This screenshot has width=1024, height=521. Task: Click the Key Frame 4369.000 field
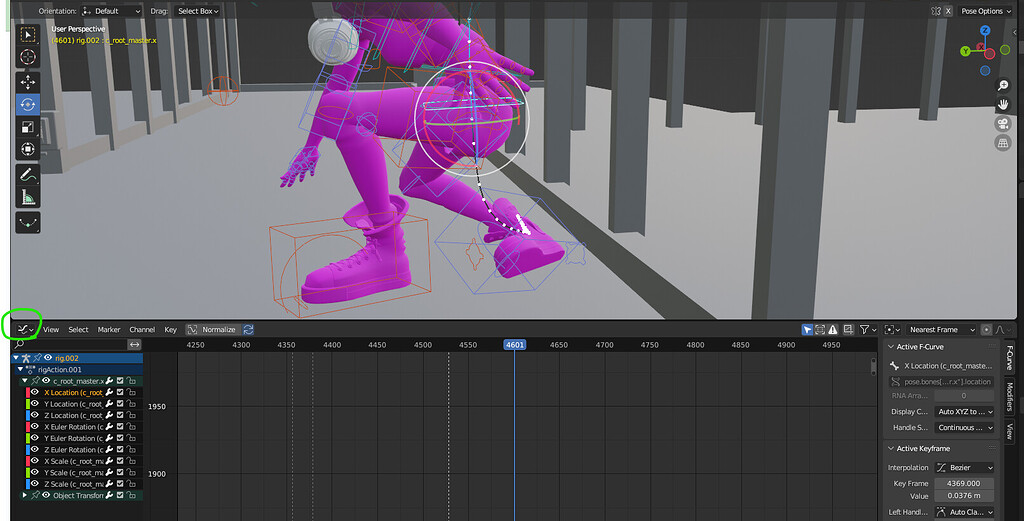coord(965,484)
